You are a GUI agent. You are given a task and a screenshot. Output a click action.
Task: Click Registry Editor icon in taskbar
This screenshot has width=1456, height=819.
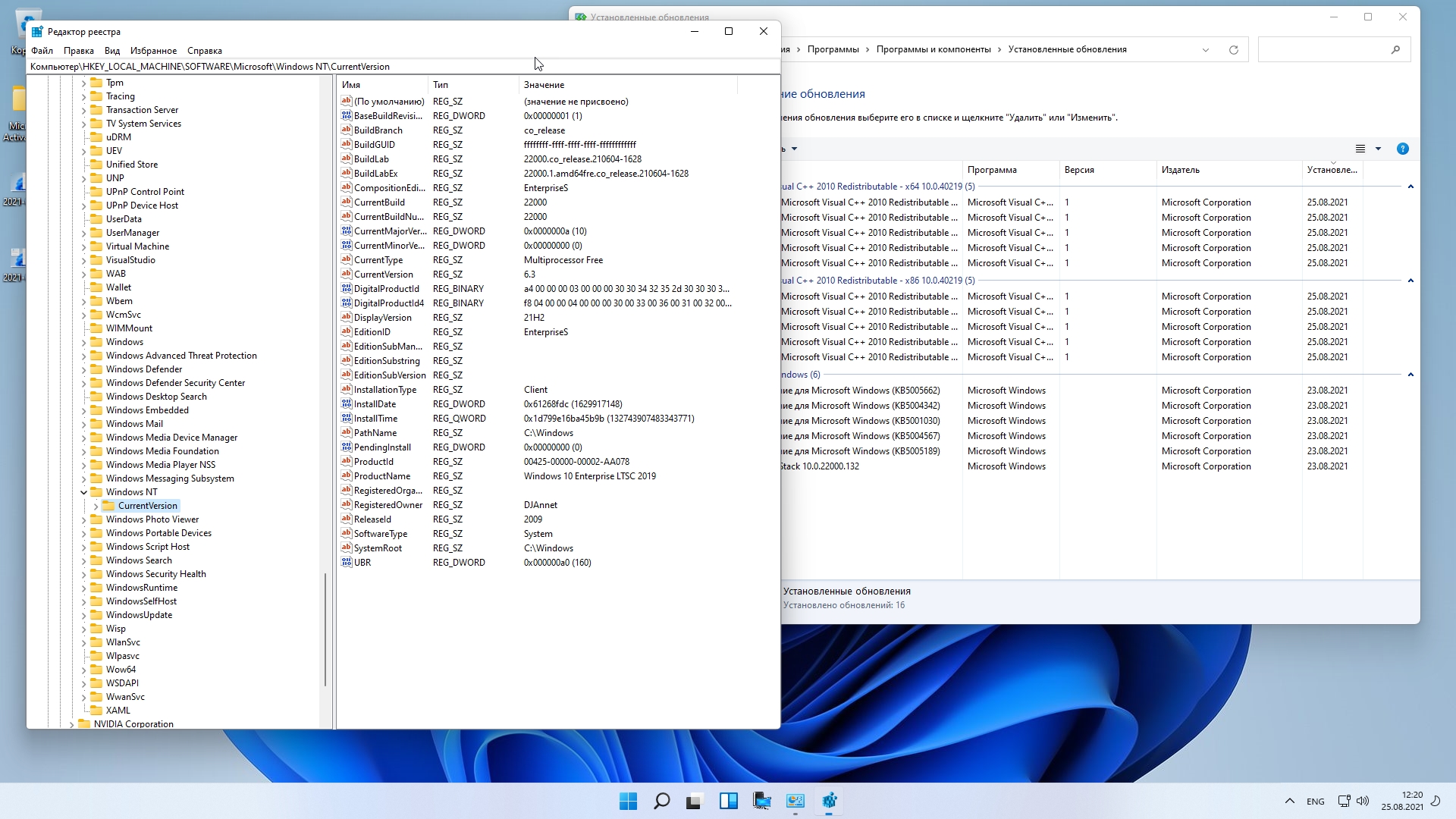click(829, 801)
